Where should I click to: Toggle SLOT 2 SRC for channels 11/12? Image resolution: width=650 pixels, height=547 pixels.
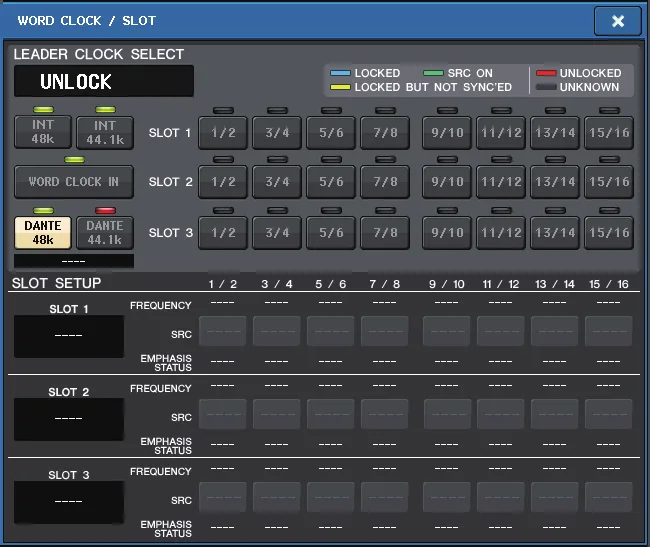coord(500,414)
